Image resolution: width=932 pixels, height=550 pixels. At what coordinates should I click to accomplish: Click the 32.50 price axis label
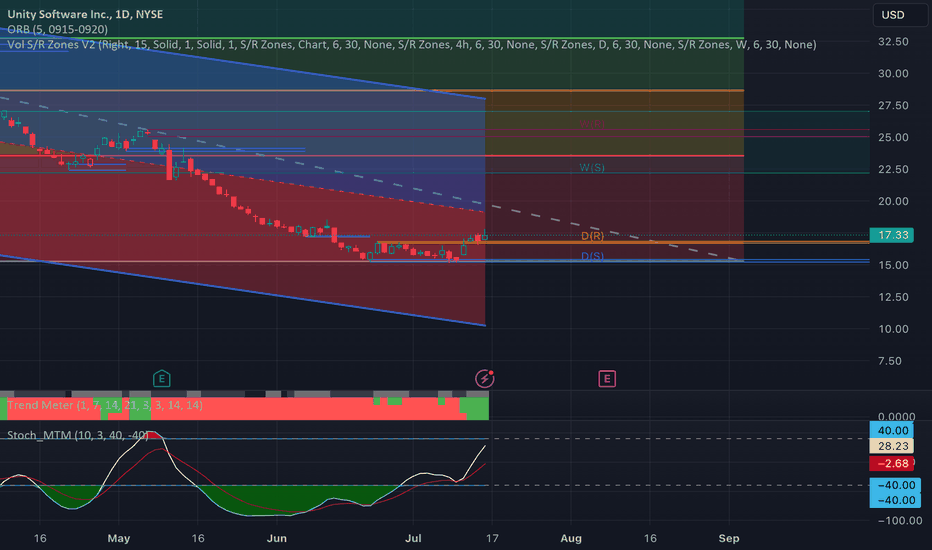tap(893, 42)
